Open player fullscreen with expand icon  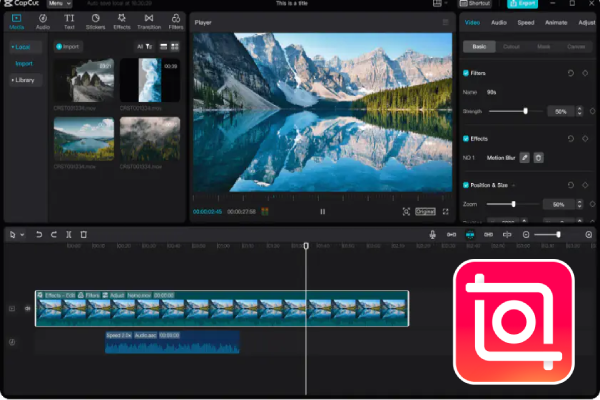click(x=446, y=212)
